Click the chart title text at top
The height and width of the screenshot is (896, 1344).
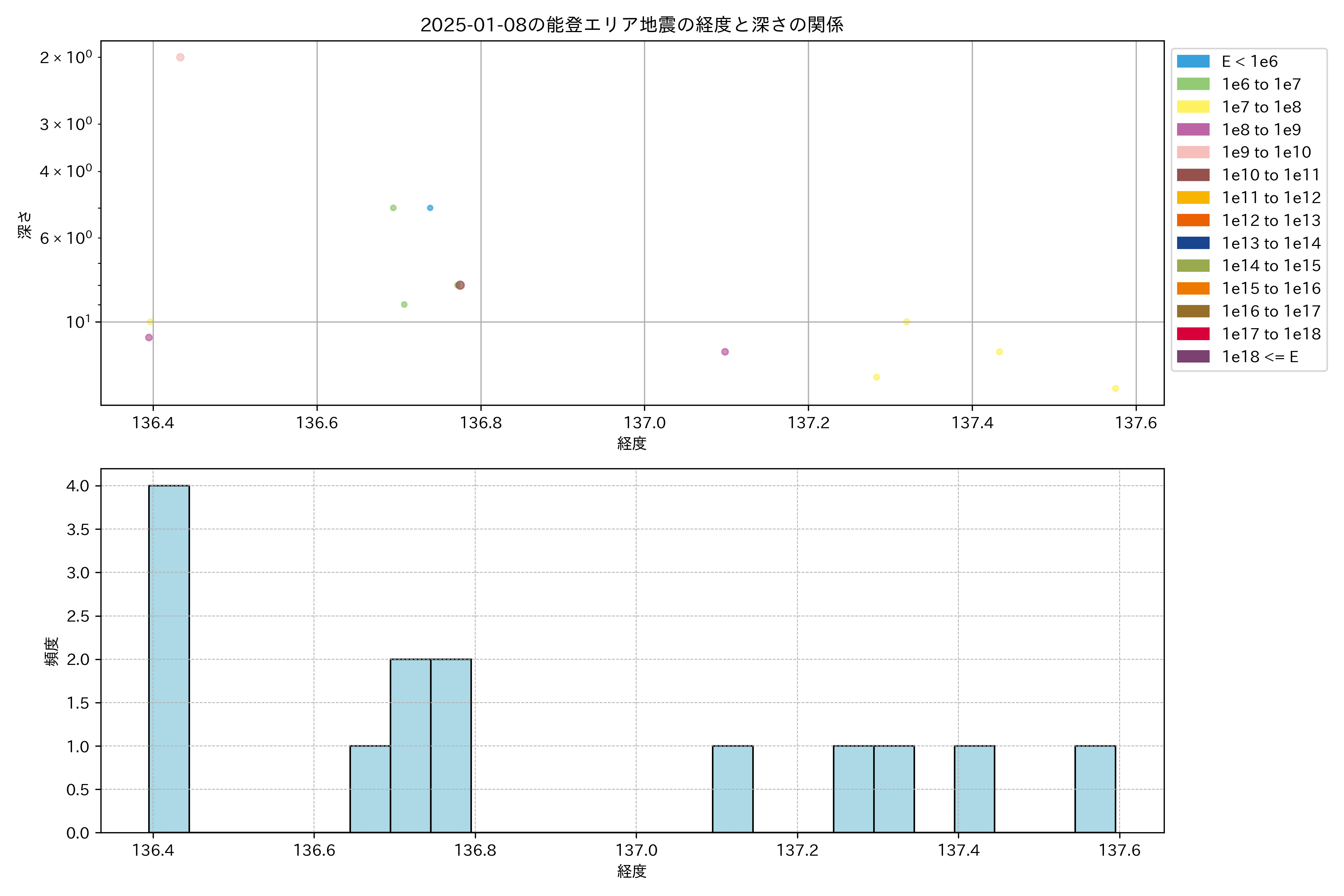coord(631,25)
